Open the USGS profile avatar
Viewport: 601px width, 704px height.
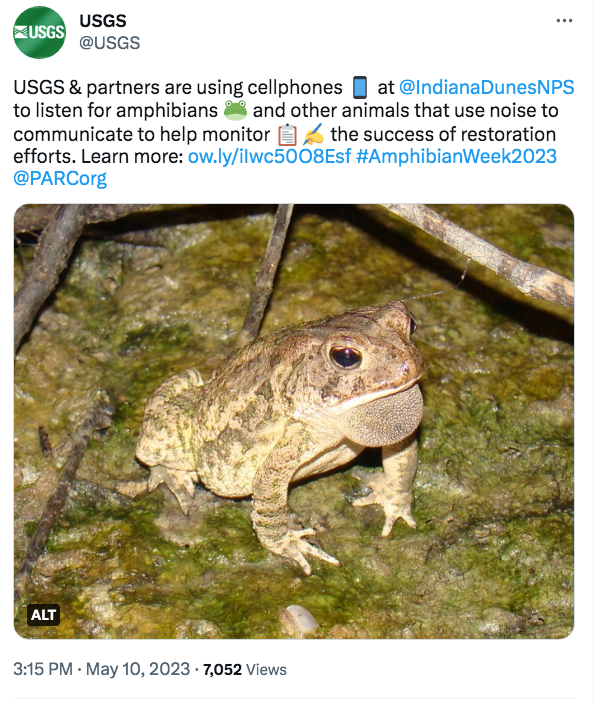coord(39,32)
